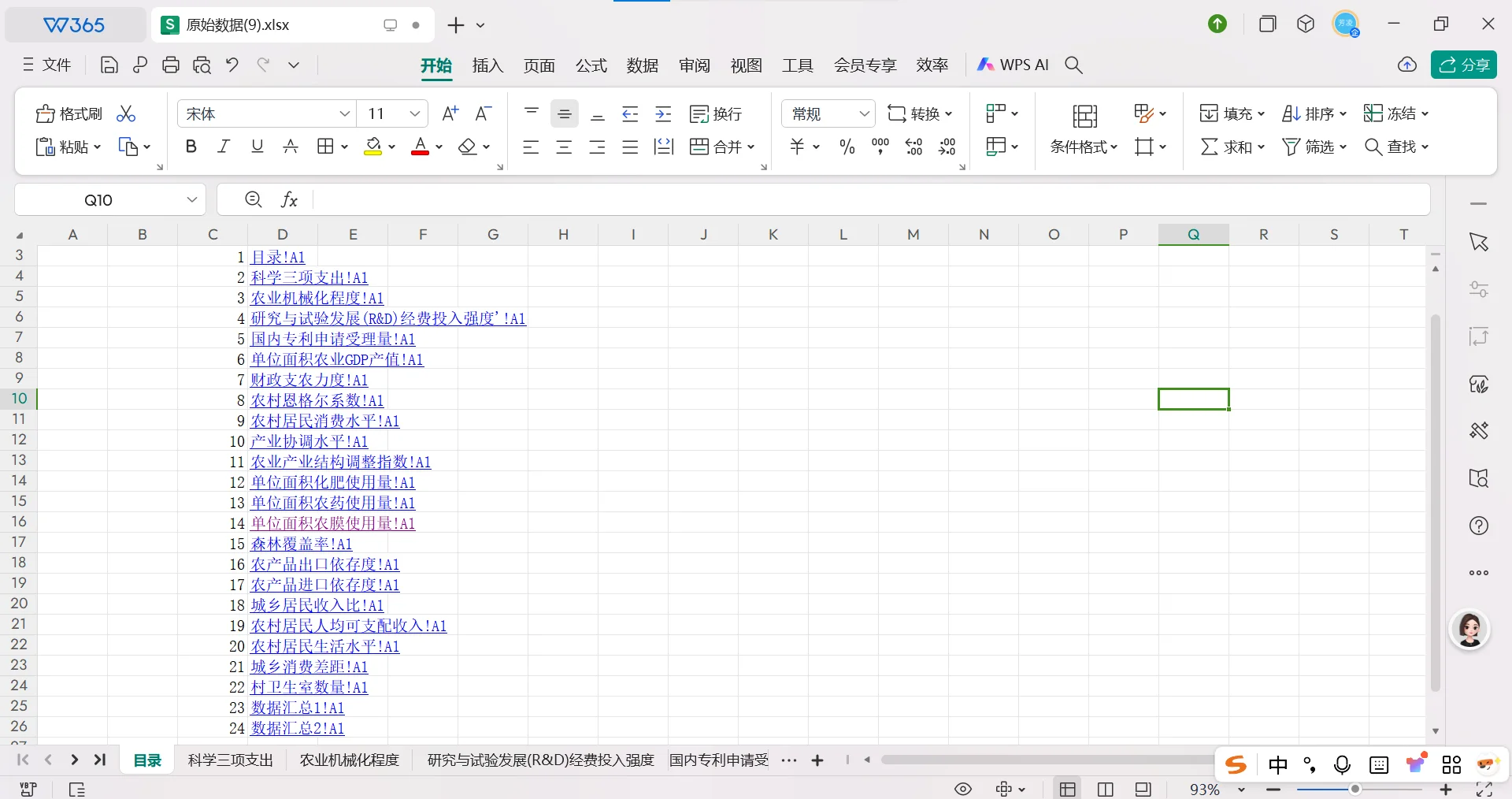Expand the Paste (粘贴) dropdown
Image resolution: width=1512 pixels, height=799 pixels.
click(98, 147)
